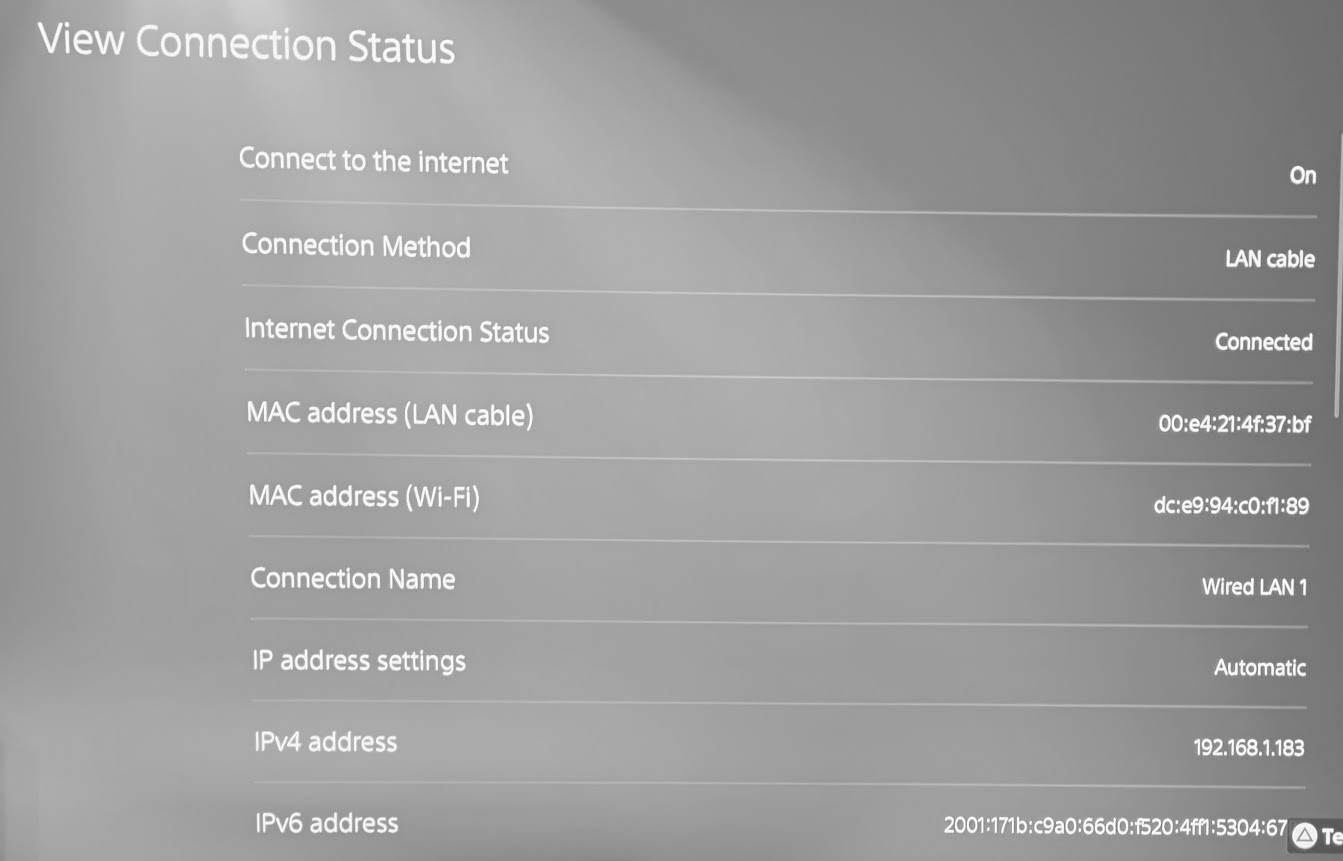
Task: Click the LAN MAC address 00:e4:21:4f:37:bf
Action: [x=1234, y=424]
